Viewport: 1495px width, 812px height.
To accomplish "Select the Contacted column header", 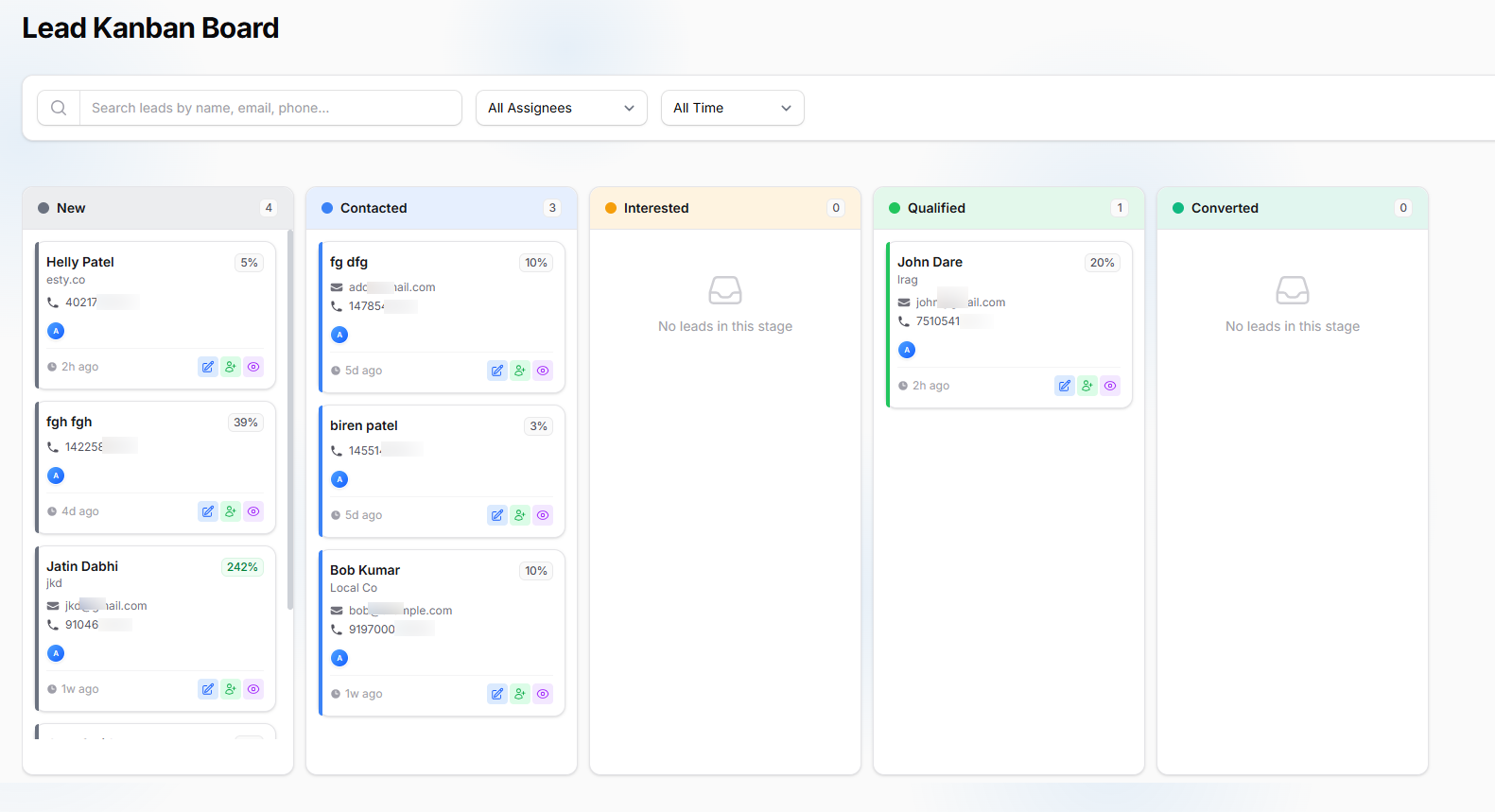I will tap(442, 208).
